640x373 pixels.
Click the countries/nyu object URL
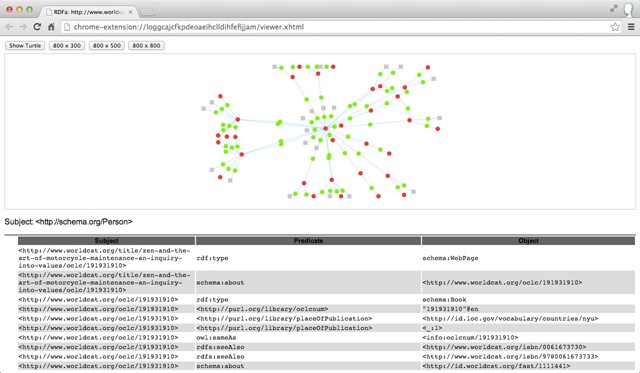510,318
